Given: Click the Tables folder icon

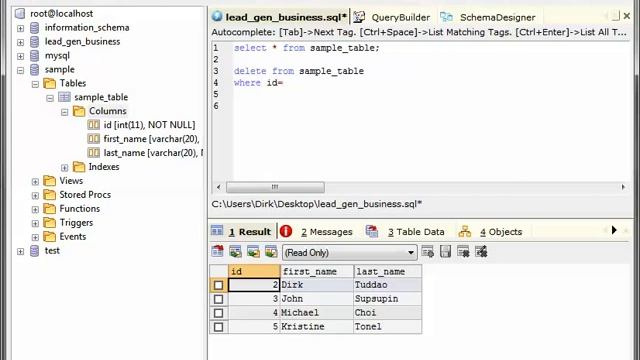Looking at the screenshot, I should pyautogui.click(x=49, y=83).
